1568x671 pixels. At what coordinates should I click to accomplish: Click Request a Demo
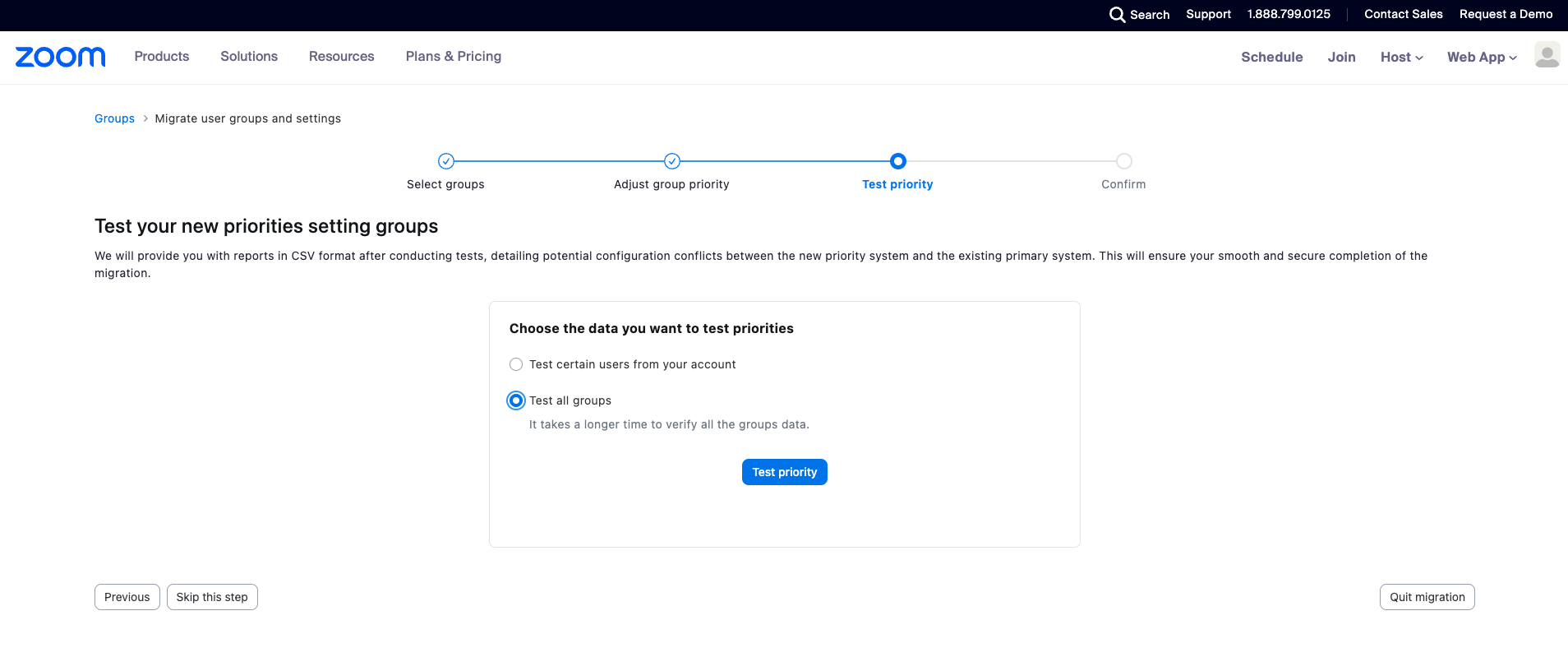point(1506,14)
